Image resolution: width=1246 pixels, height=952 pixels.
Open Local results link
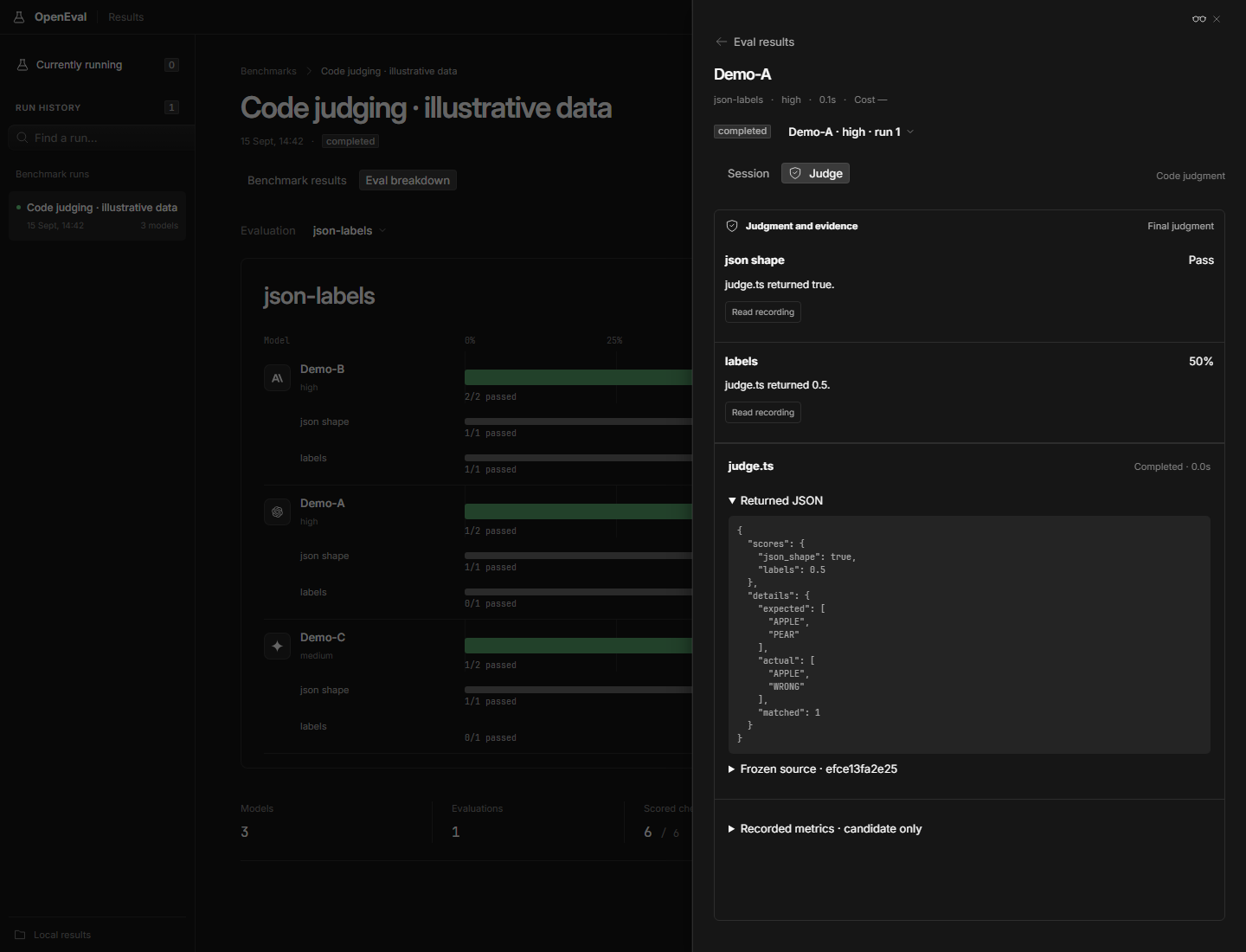pos(62,935)
